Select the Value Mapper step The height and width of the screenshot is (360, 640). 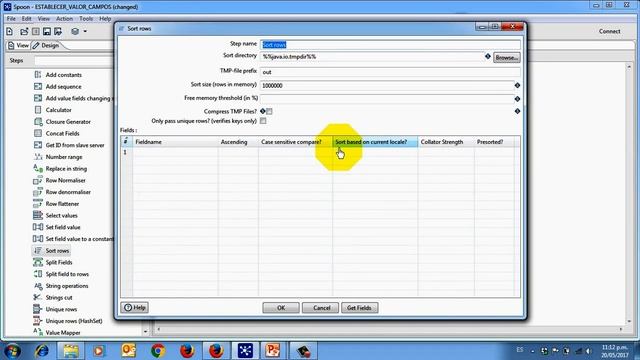click(x=63, y=333)
